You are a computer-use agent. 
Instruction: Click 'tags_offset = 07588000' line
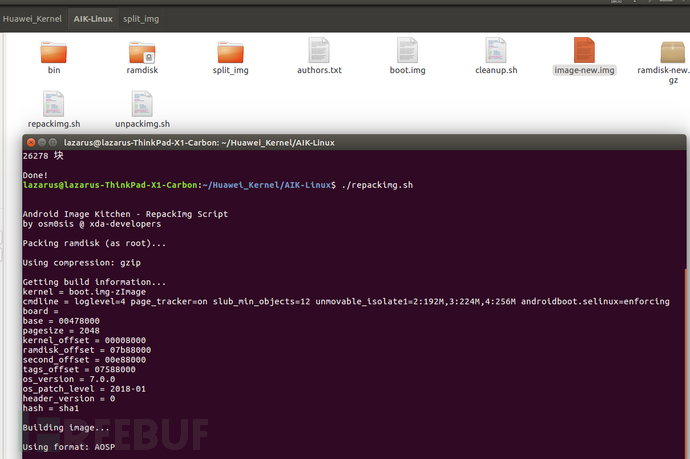(x=79, y=369)
